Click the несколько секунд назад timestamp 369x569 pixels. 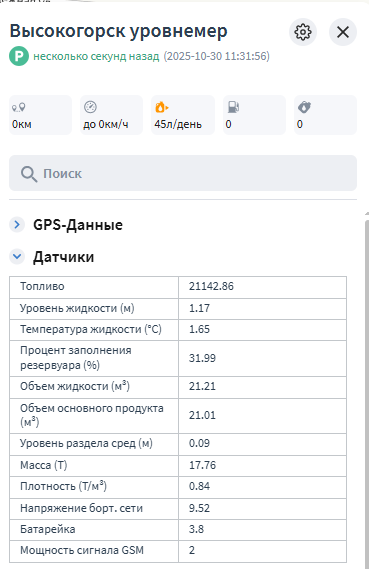[x=96, y=56]
